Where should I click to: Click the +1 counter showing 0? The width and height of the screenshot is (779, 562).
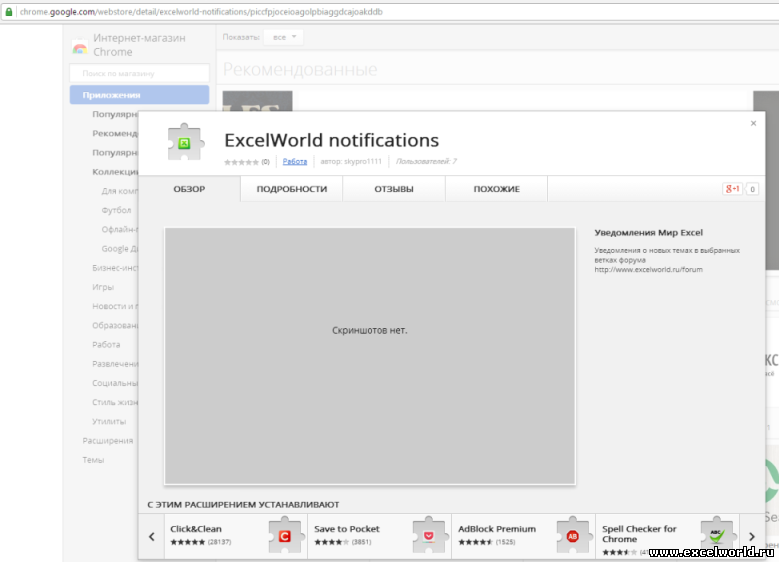pyautogui.click(x=752, y=189)
